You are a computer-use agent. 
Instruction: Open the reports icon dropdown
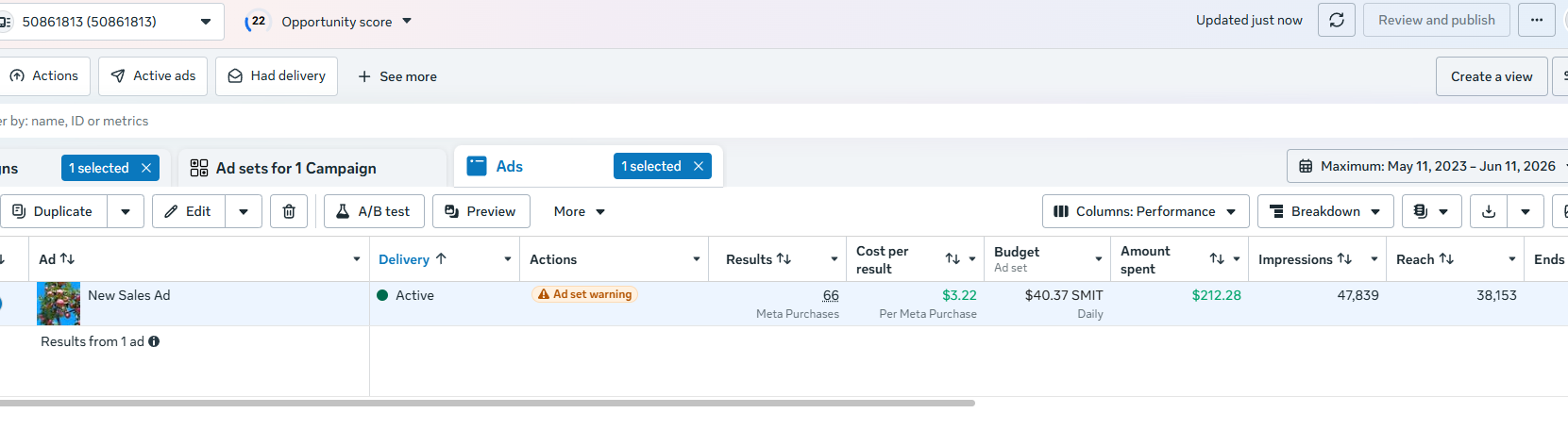(1431, 211)
